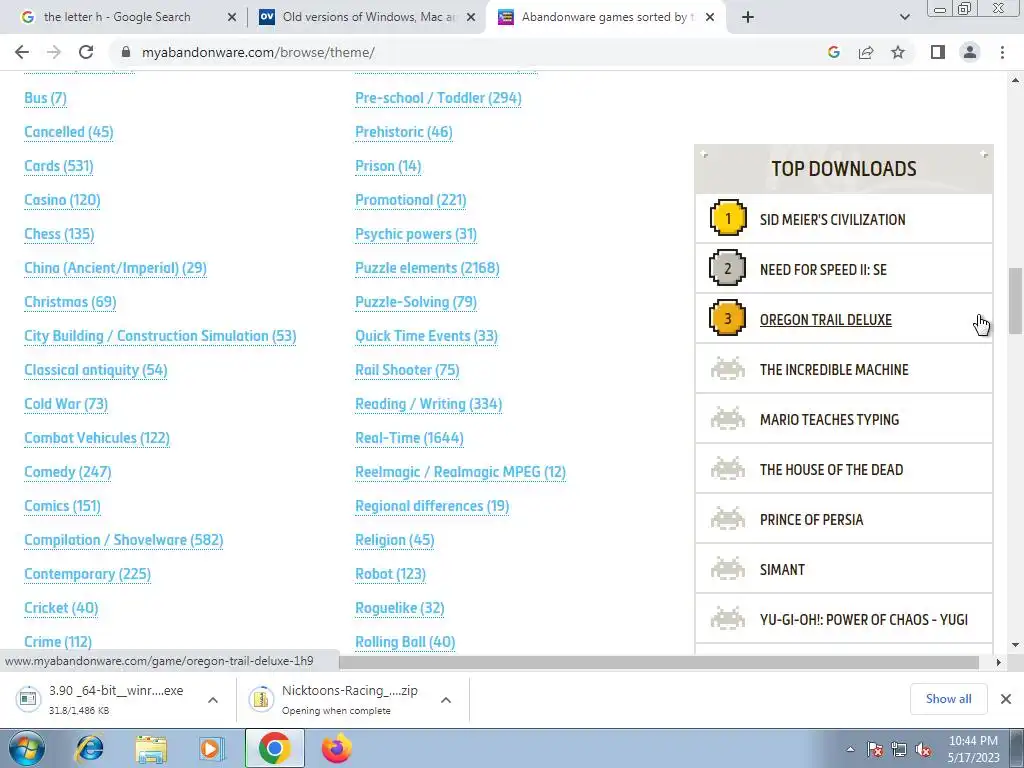The width and height of the screenshot is (1024, 768).
Task: Launch Internet Explorer from the taskbar
Action: point(89,749)
